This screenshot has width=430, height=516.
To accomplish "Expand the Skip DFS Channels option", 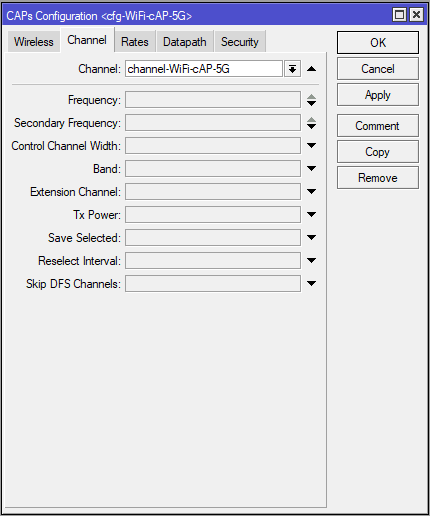I will [311, 284].
